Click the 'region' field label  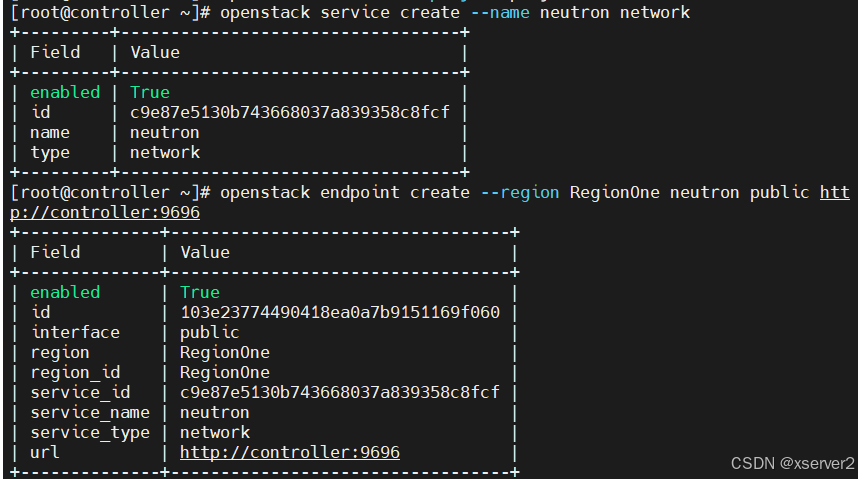[x=60, y=353]
